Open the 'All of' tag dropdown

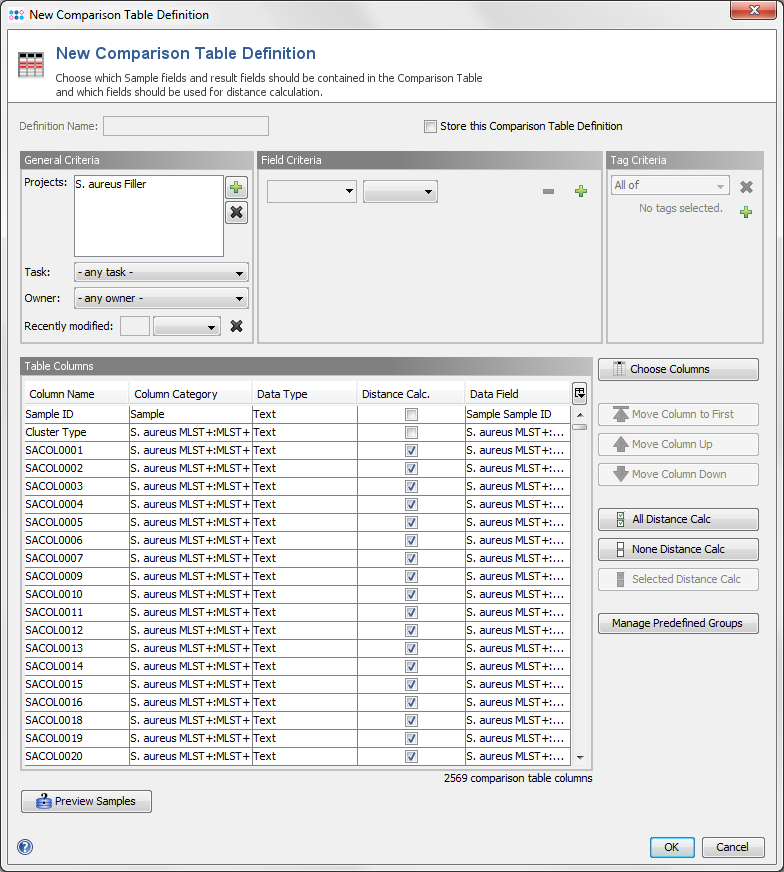click(x=670, y=185)
